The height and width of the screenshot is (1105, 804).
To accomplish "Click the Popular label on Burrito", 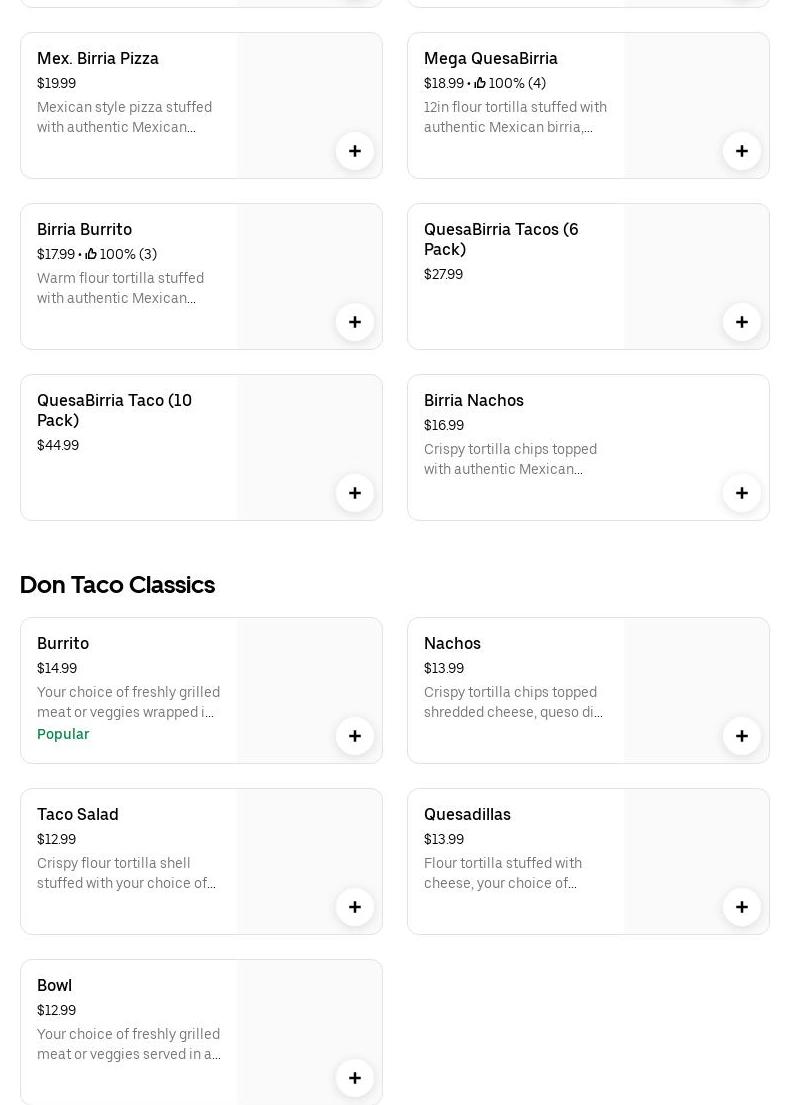I will [x=63, y=734].
